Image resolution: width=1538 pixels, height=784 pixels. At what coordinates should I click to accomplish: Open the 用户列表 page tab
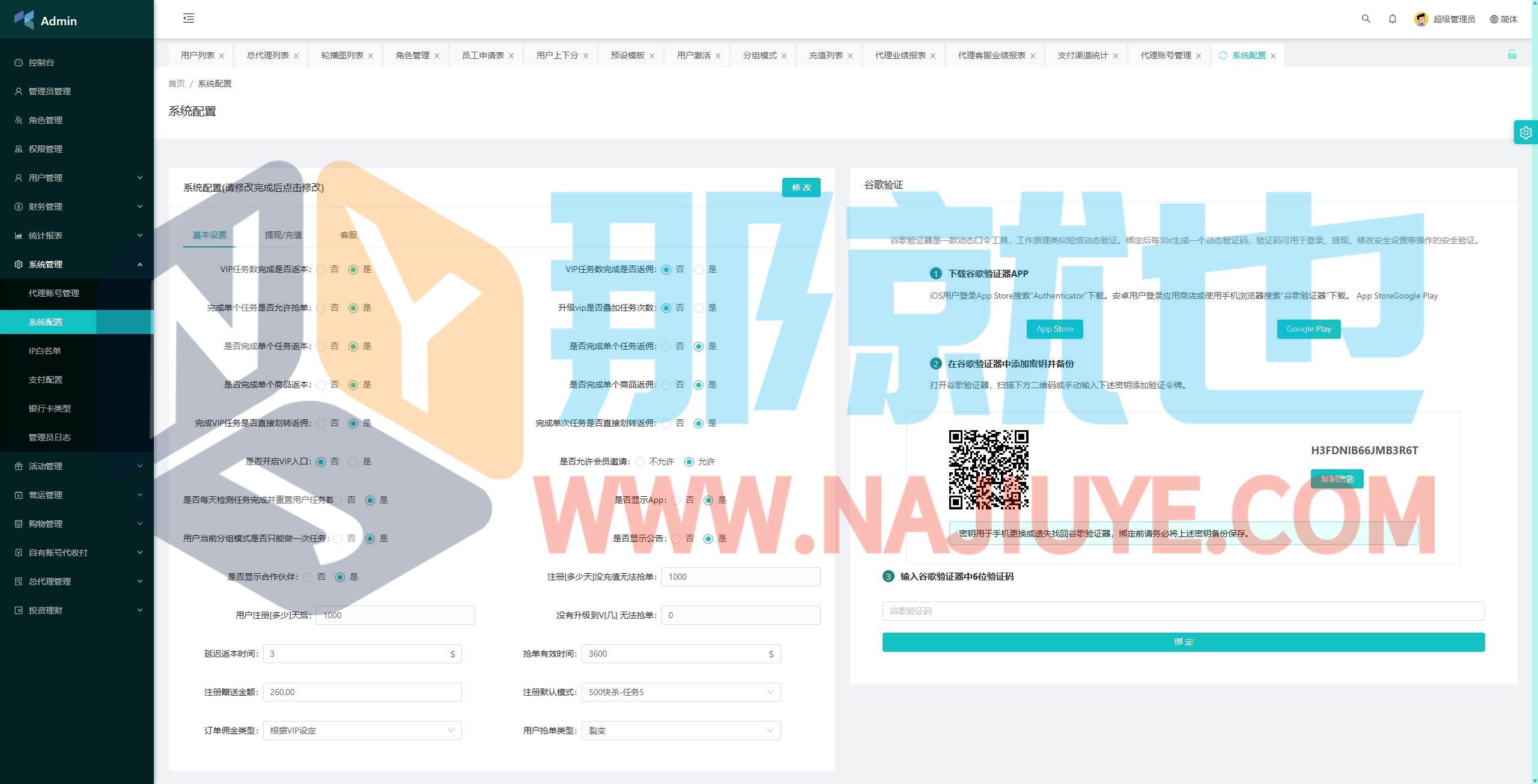[x=197, y=55]
